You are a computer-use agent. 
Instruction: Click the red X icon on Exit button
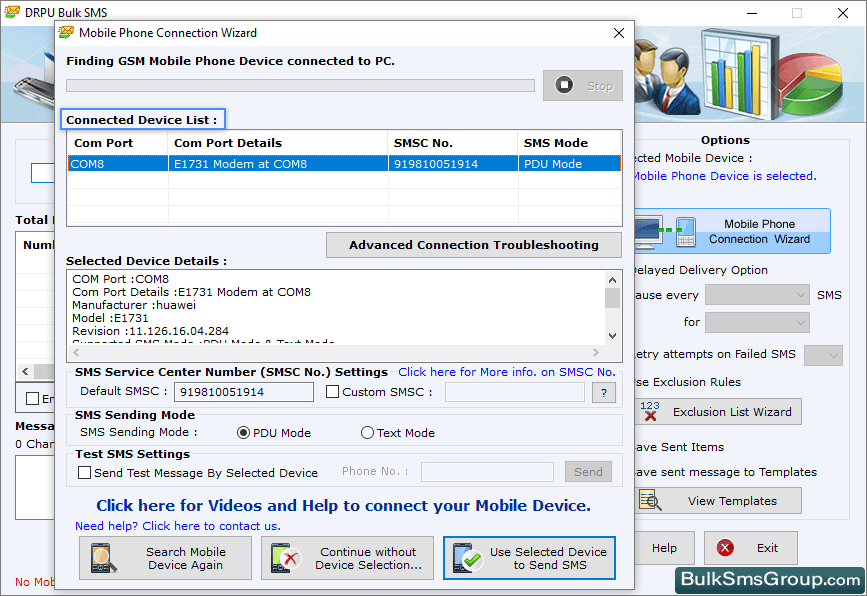tap(725, 548)
